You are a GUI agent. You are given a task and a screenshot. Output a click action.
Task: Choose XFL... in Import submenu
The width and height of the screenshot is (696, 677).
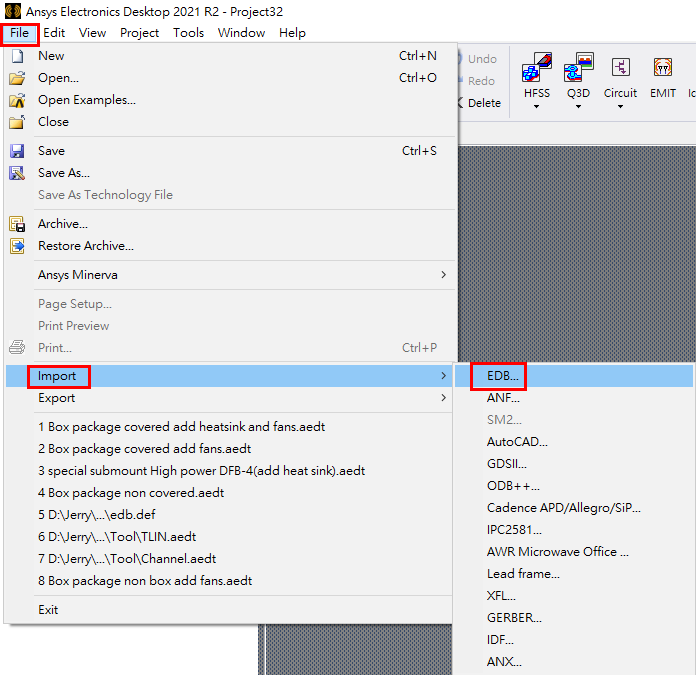pyautogui.click(x=573, y=596)
